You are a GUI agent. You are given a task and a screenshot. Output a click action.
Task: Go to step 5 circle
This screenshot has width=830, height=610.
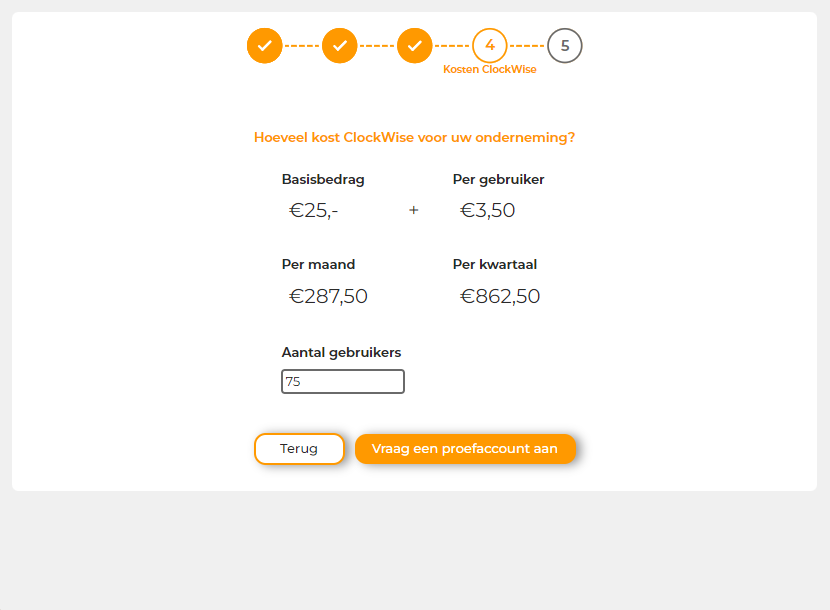565,46
